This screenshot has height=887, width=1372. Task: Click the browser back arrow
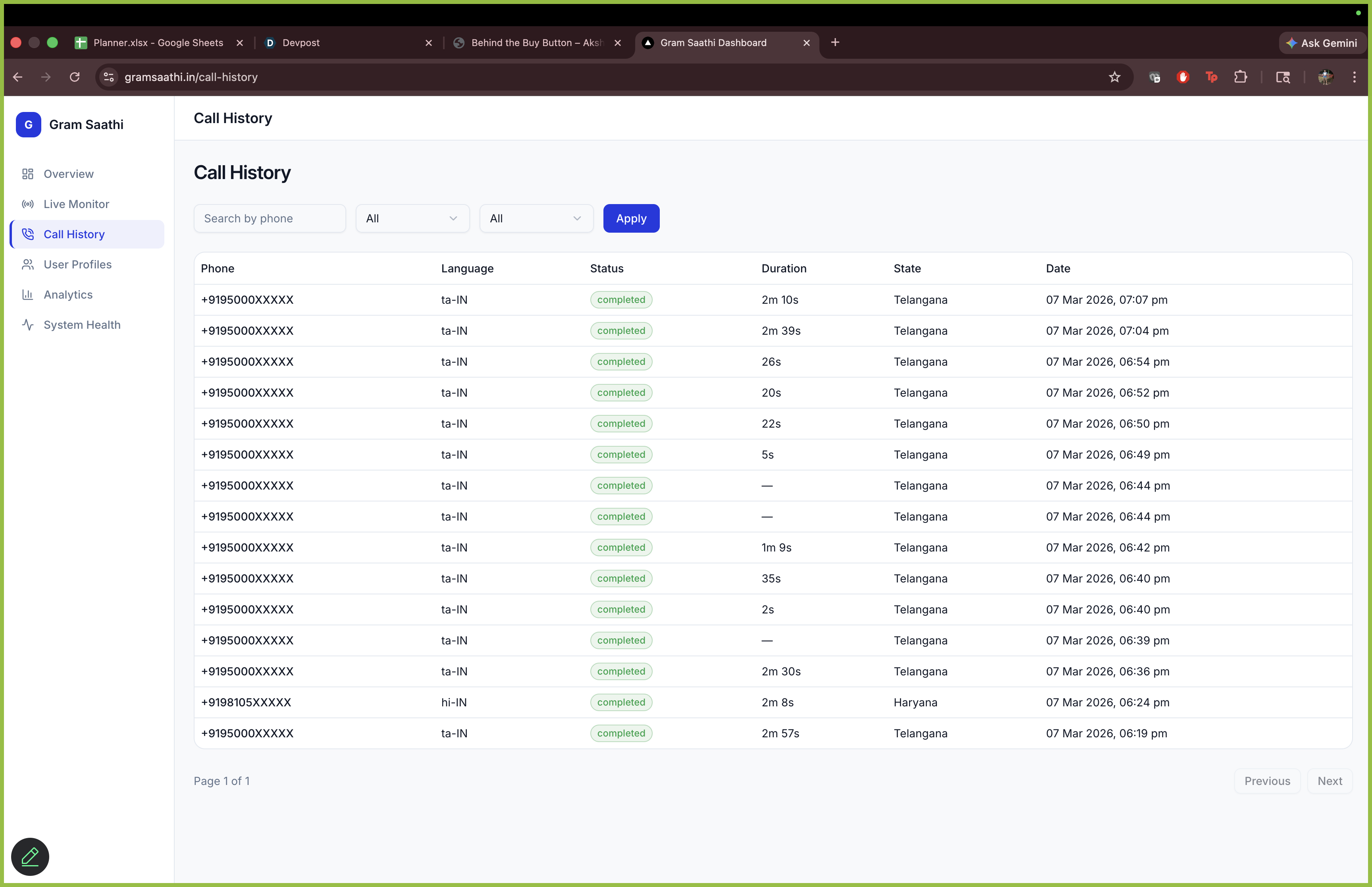pos(18,77)
